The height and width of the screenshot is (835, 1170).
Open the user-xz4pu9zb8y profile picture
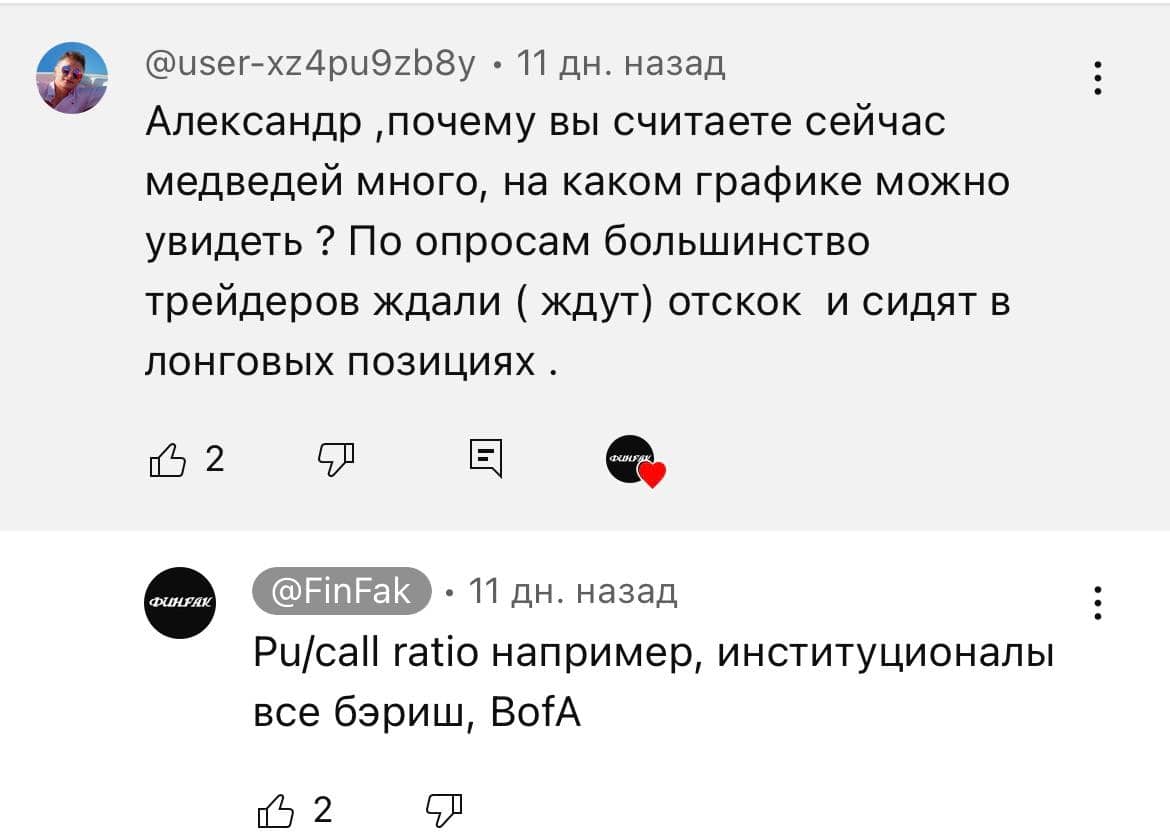coord(72,78)
